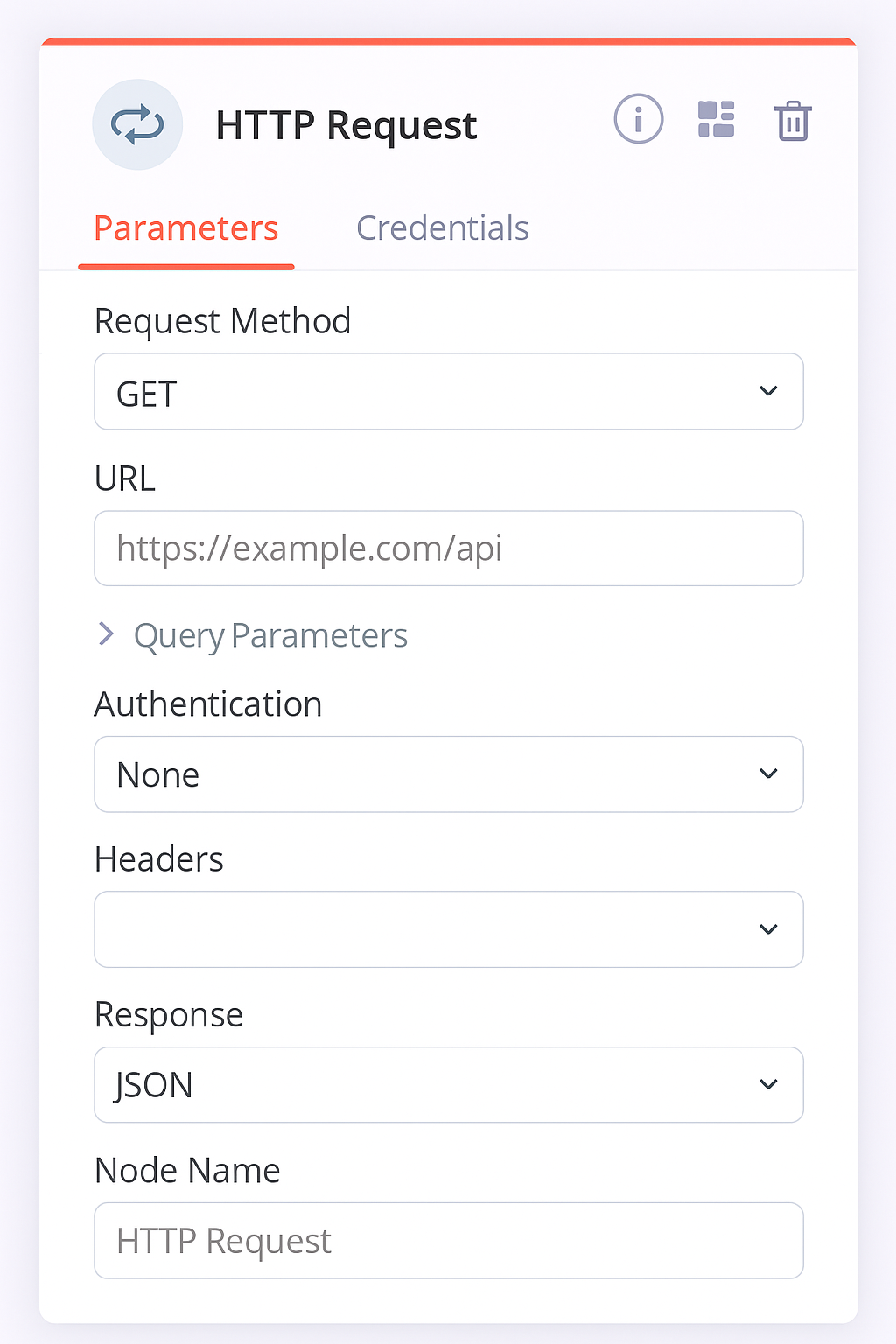Switch to the Credentials tab

coord(442,228)
